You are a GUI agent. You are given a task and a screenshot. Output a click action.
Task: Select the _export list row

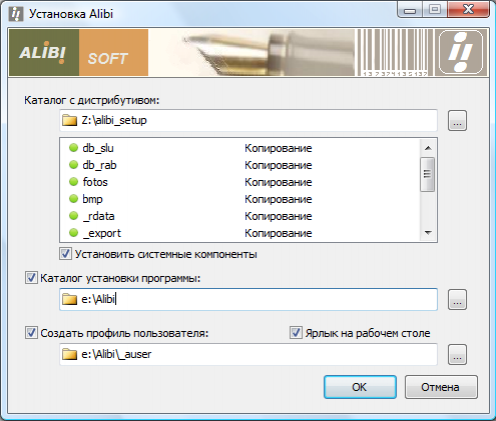240,233
